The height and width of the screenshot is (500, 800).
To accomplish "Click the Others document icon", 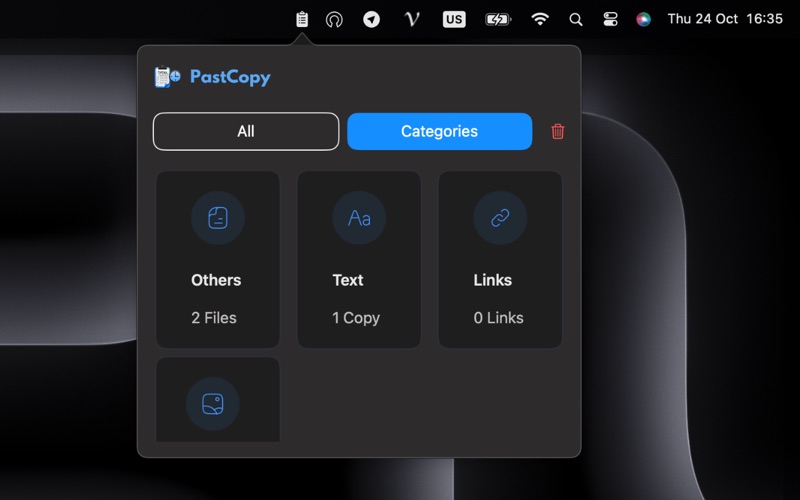I will pyautogui.click(x=218, y=218).
